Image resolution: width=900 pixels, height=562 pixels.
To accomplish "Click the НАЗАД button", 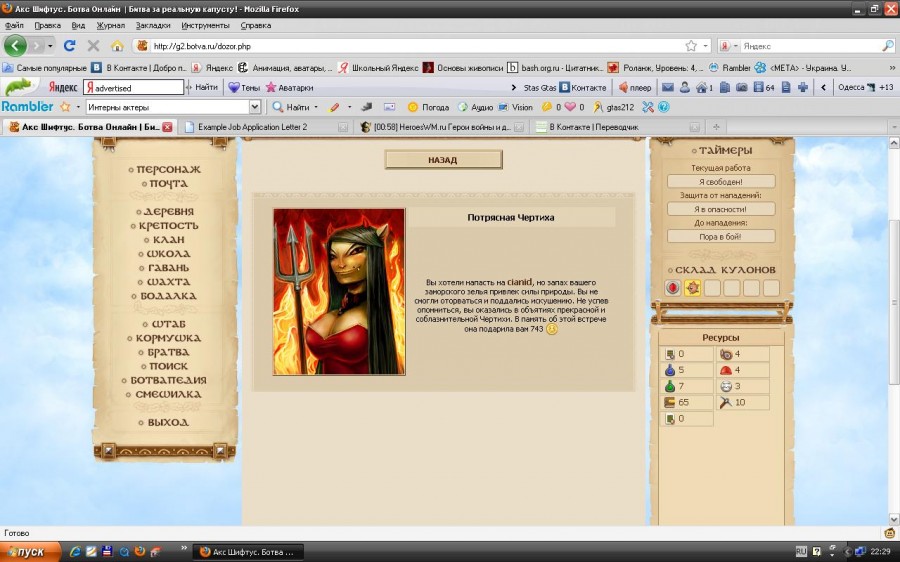I will tap(443, 160).
